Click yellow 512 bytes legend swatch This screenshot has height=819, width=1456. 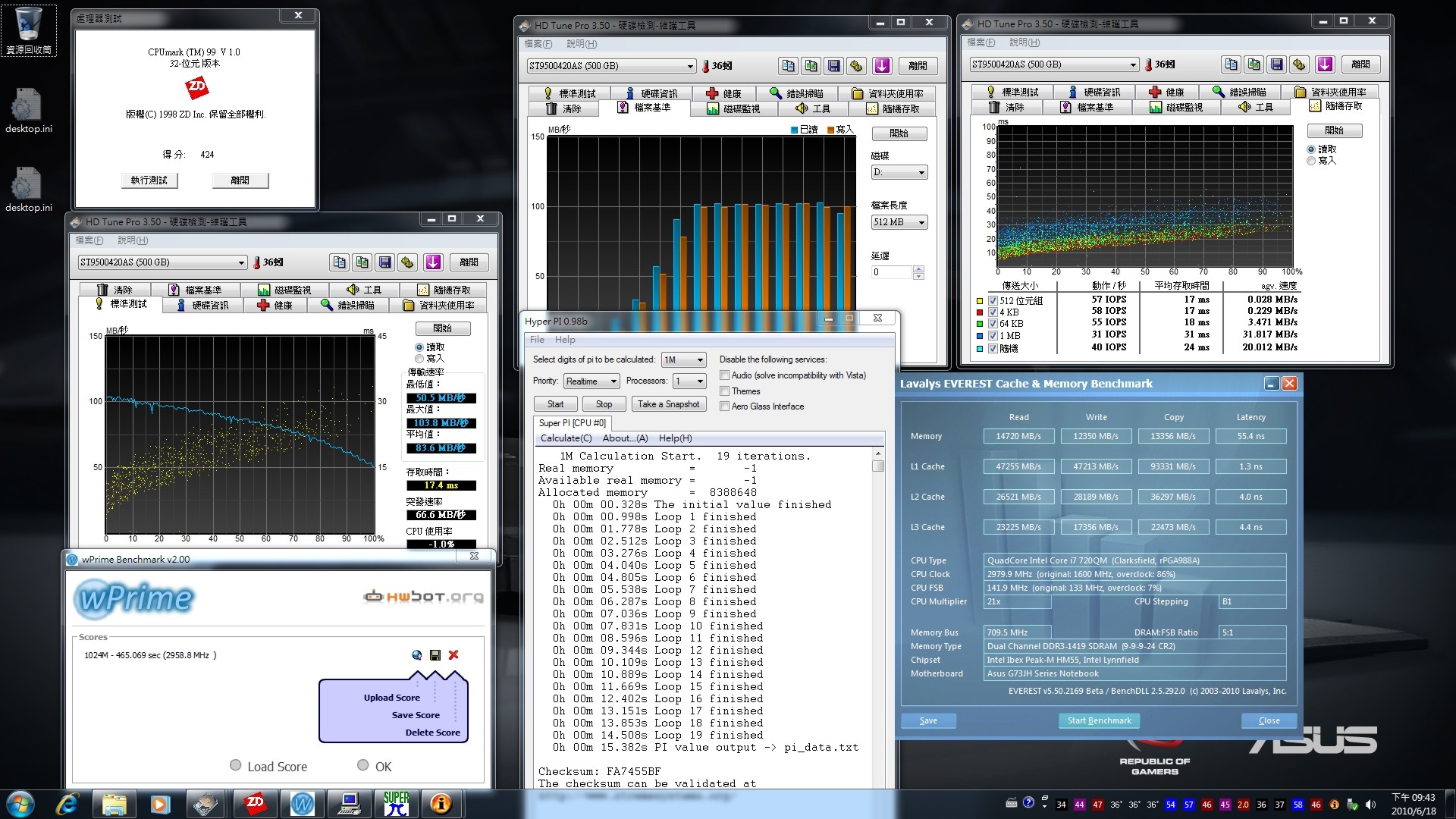pos(979,301)
